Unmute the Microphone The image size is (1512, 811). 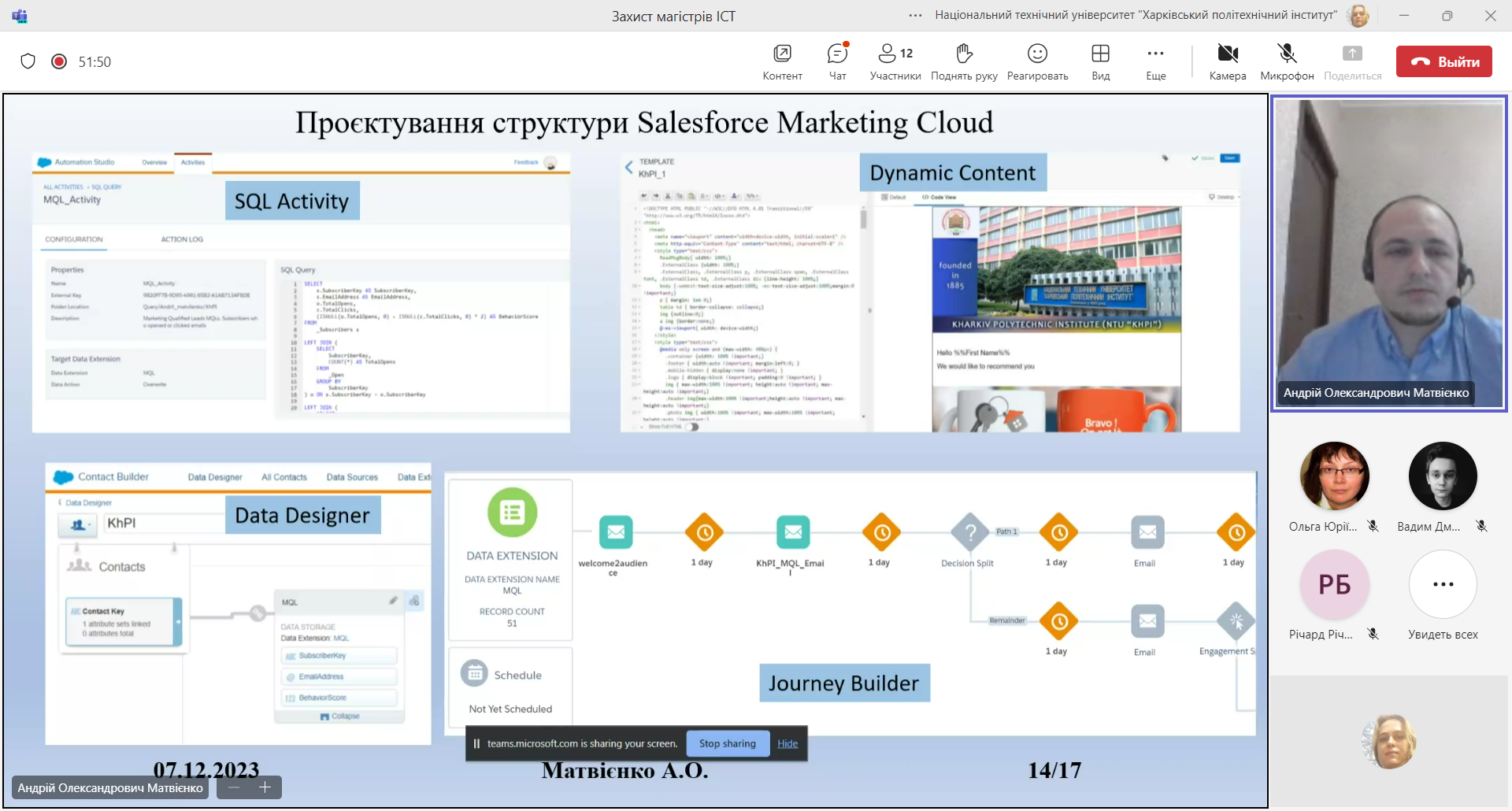click(x=1287, y=61)
